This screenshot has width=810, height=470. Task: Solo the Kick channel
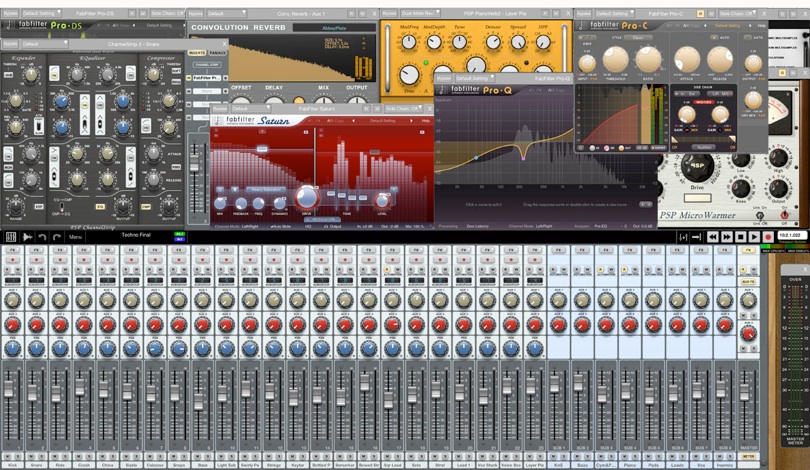(x=17, y=457)
